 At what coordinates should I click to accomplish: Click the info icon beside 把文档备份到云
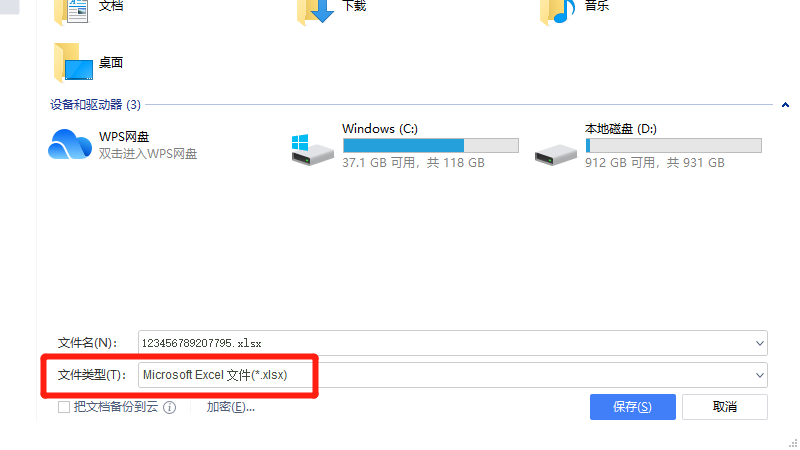[x=169, y=407]
